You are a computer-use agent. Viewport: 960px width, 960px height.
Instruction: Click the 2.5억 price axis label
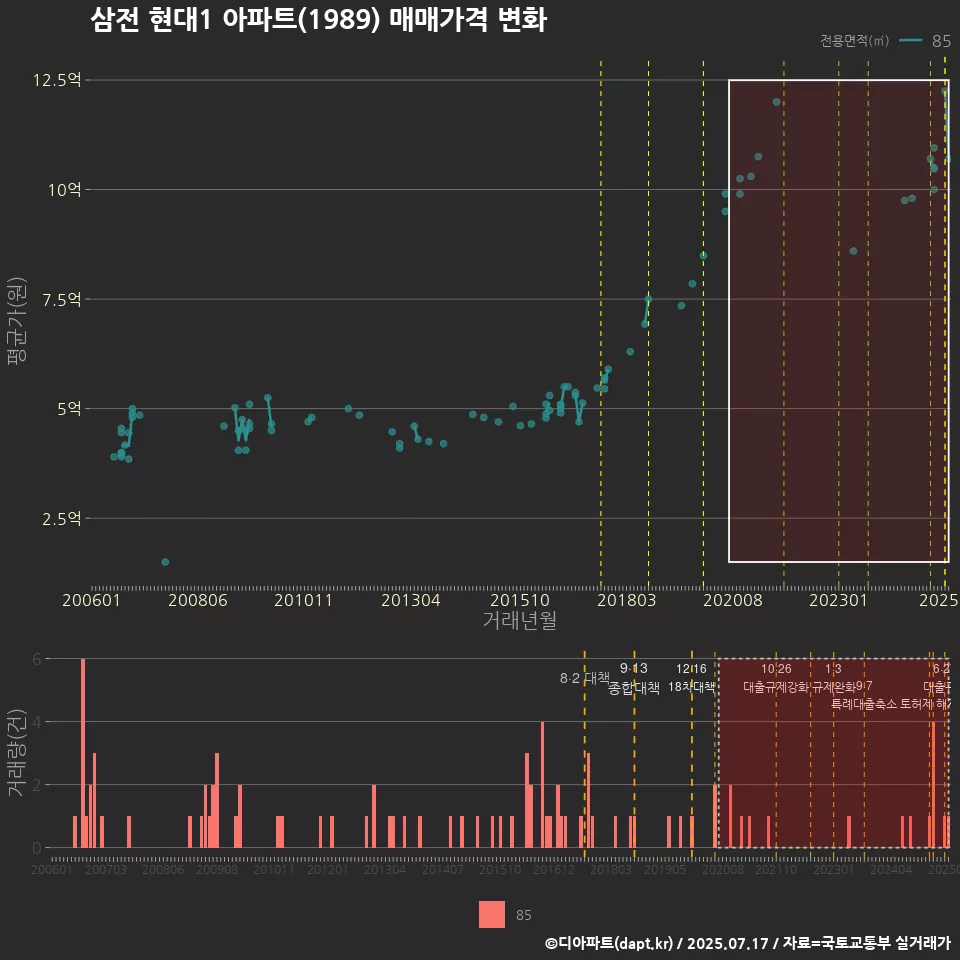61,519
